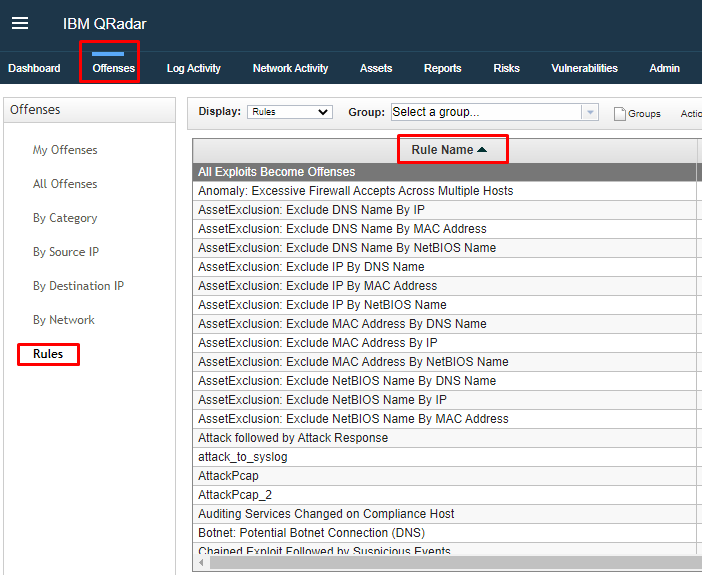Select Rules in the Offenses sidebar

(48, 354)
